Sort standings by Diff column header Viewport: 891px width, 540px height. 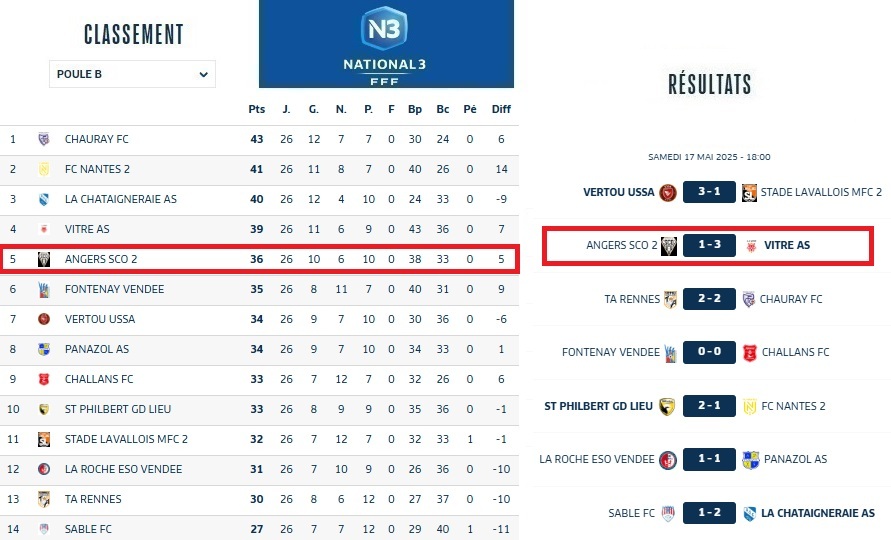point(501,109)
